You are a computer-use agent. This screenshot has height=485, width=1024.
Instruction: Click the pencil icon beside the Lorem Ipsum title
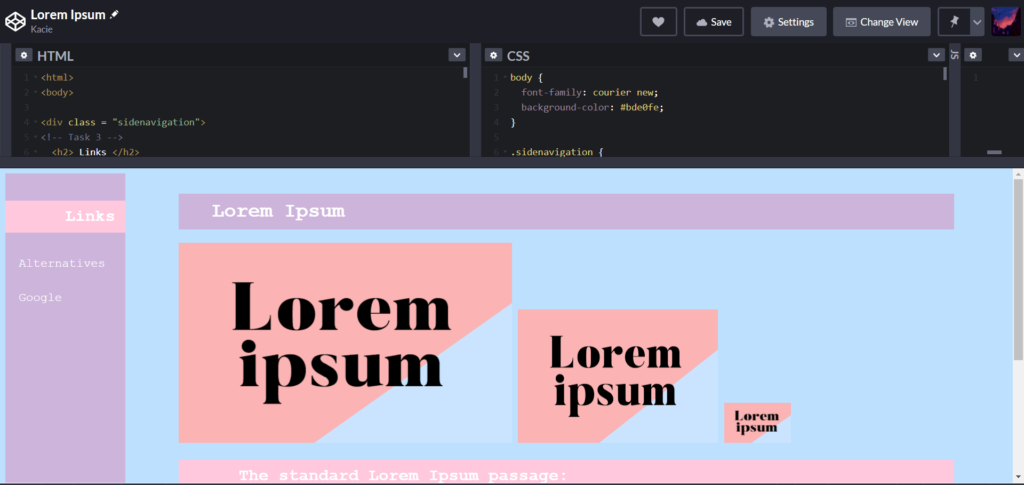114,15
